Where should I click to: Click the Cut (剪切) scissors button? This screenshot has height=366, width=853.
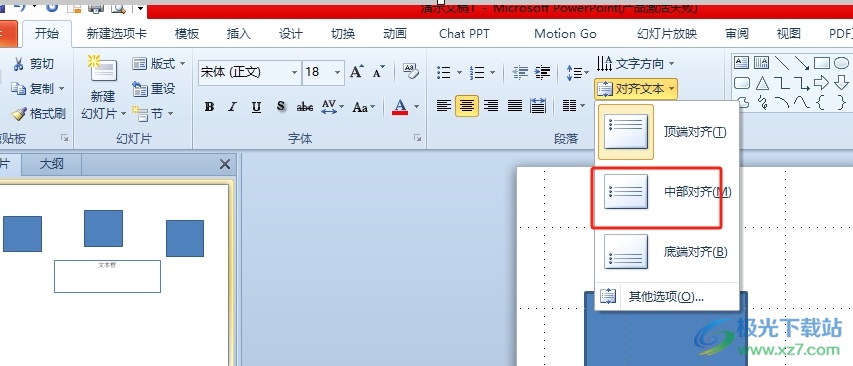(33, 64)
